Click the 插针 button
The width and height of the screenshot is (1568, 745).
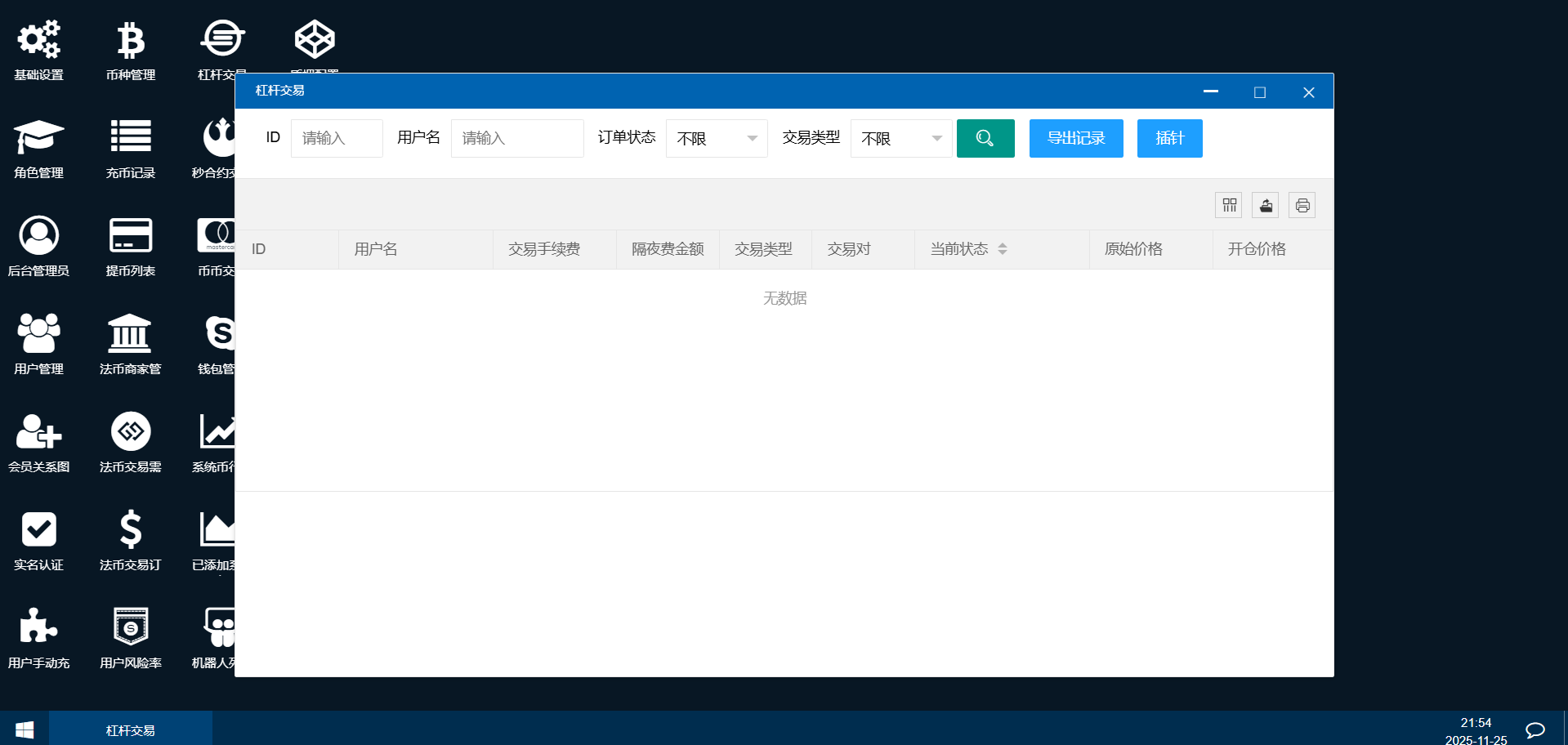coord(1169,139)
